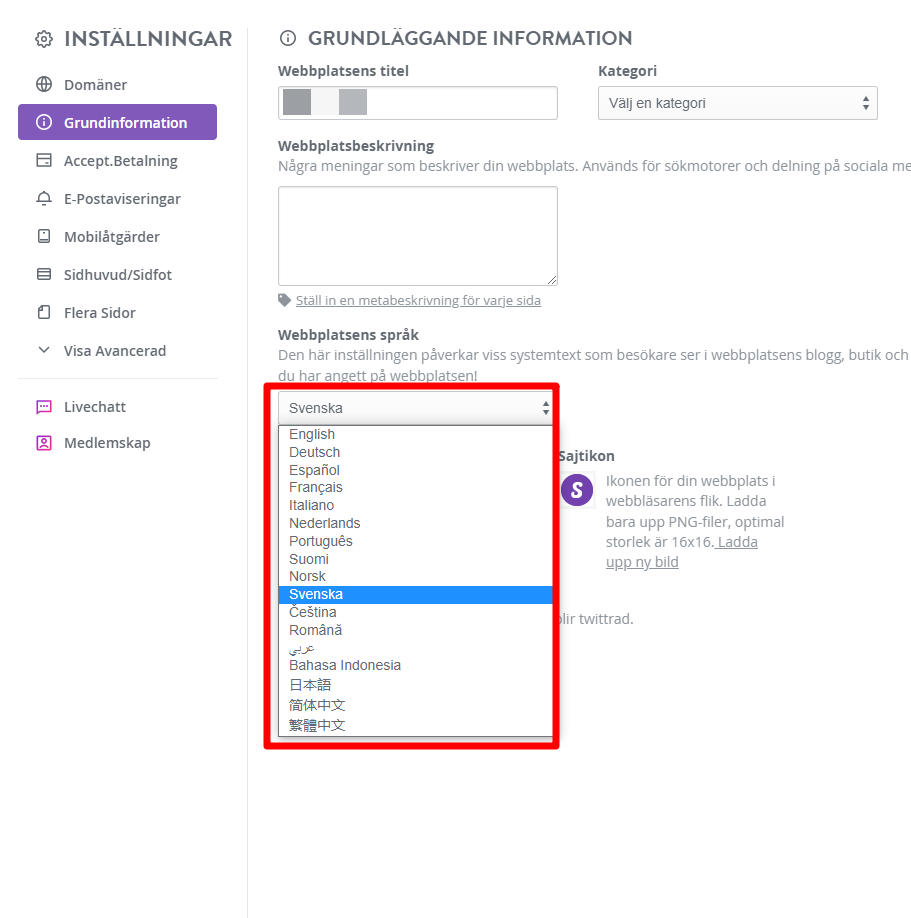Click the Mobilåtgärder phone icon

coord(44,236)
